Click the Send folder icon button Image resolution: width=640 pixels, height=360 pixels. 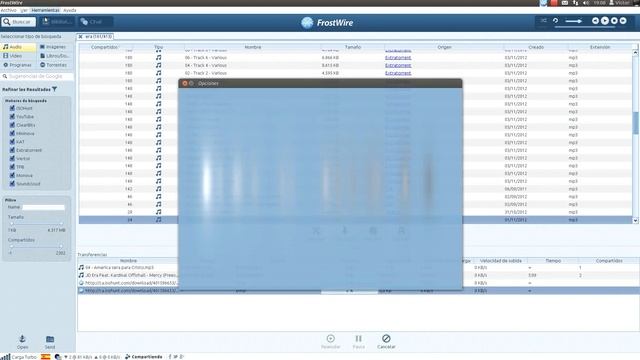pos(50,342)
